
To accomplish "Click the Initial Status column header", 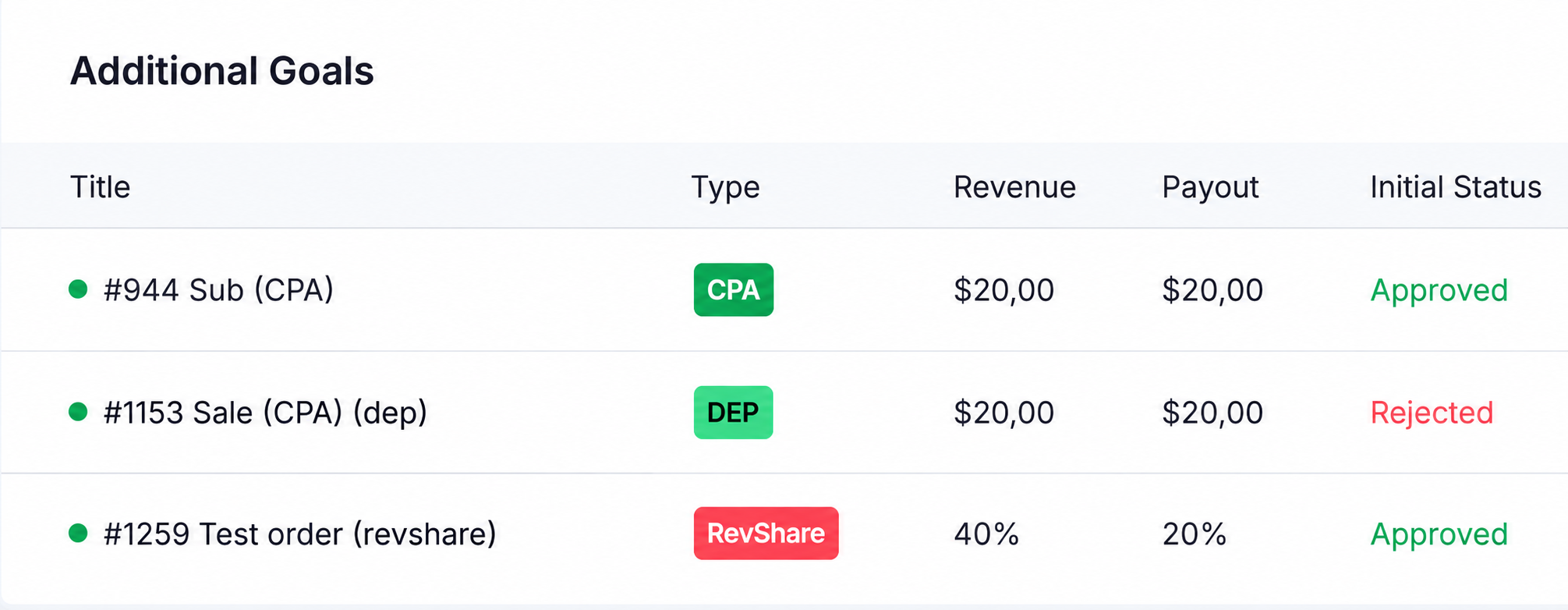I will tap(1456, 187).
